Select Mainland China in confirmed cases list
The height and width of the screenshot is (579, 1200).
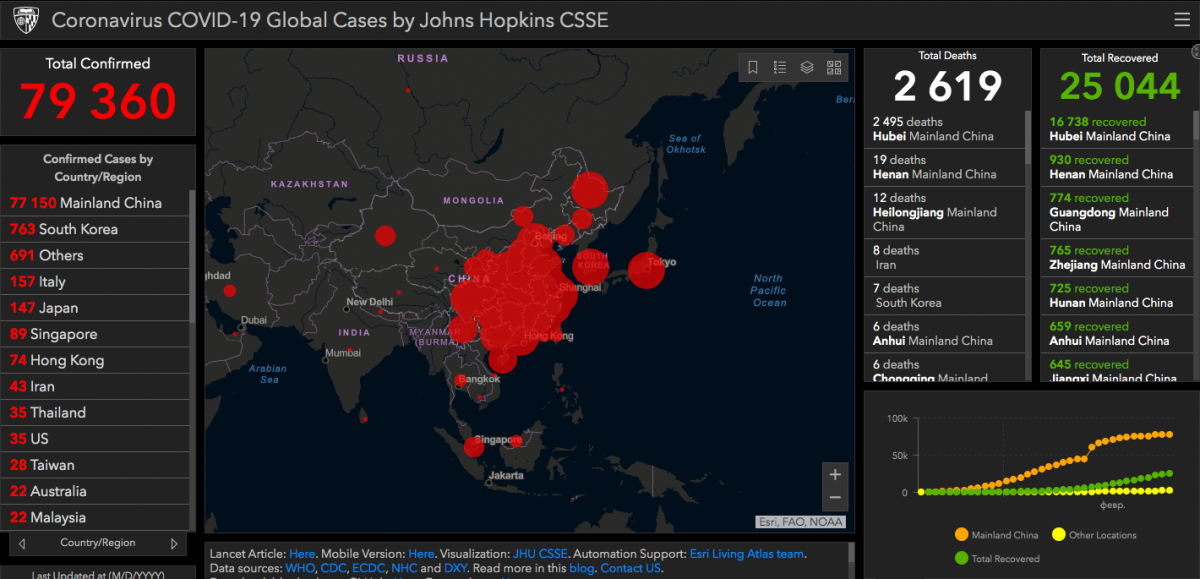(x=95, y=203)
